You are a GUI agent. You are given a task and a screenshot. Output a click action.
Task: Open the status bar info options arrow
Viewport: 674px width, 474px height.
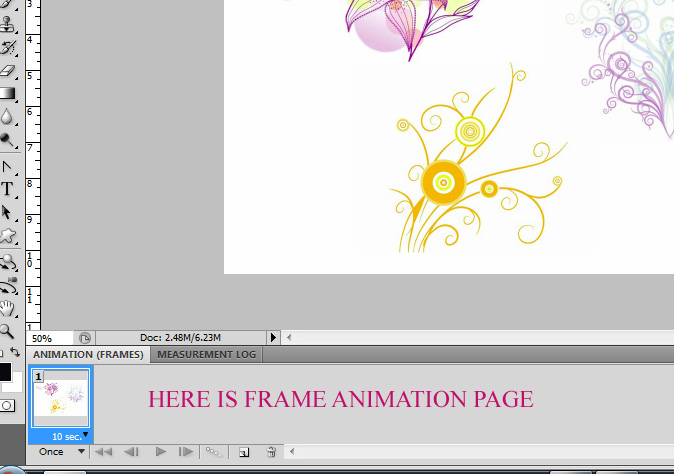pyautogui.click(x=273, y=338)
